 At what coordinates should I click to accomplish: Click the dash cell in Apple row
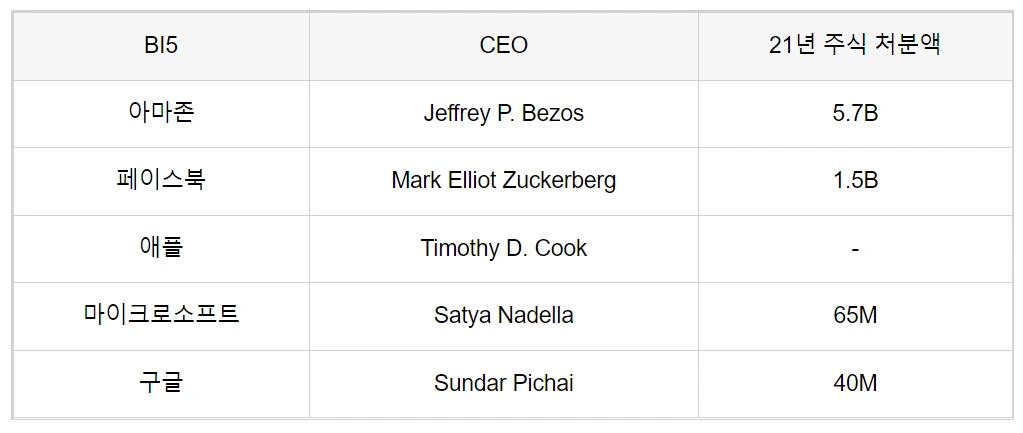point(854,248)
